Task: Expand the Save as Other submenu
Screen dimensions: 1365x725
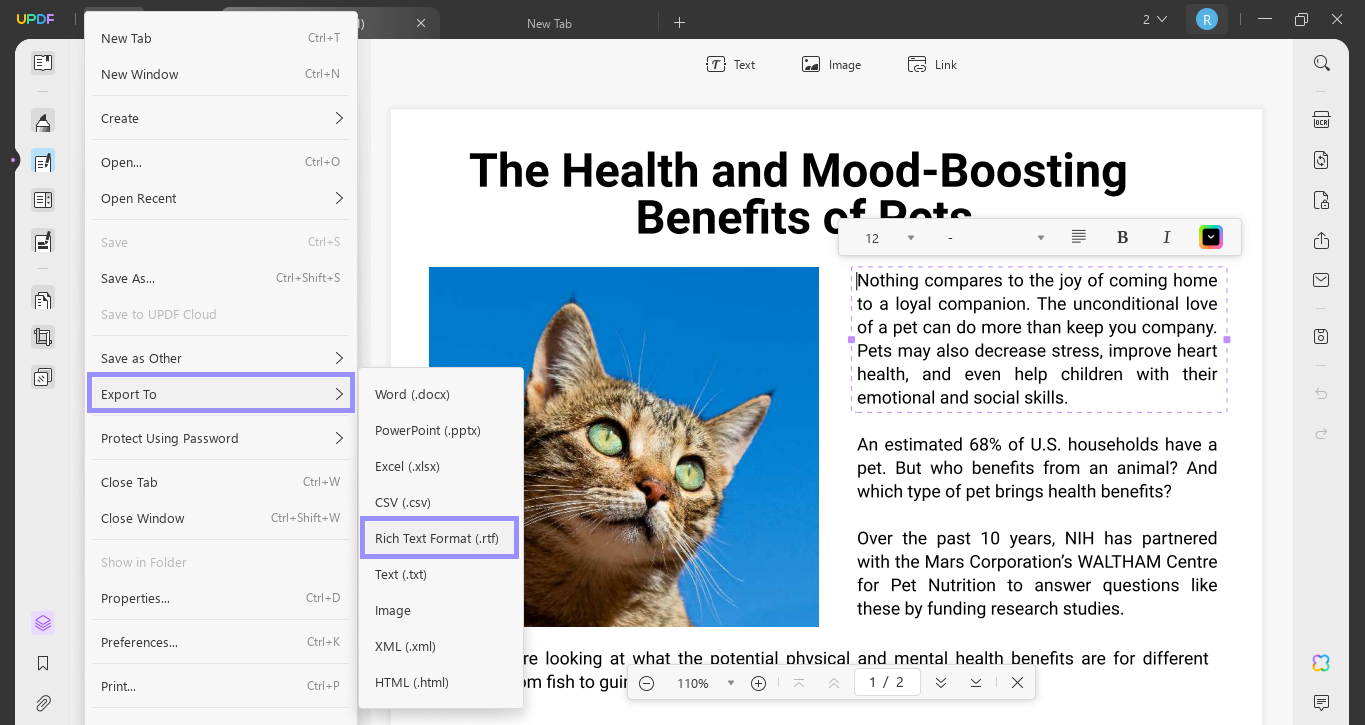Action: pos(220,357)
